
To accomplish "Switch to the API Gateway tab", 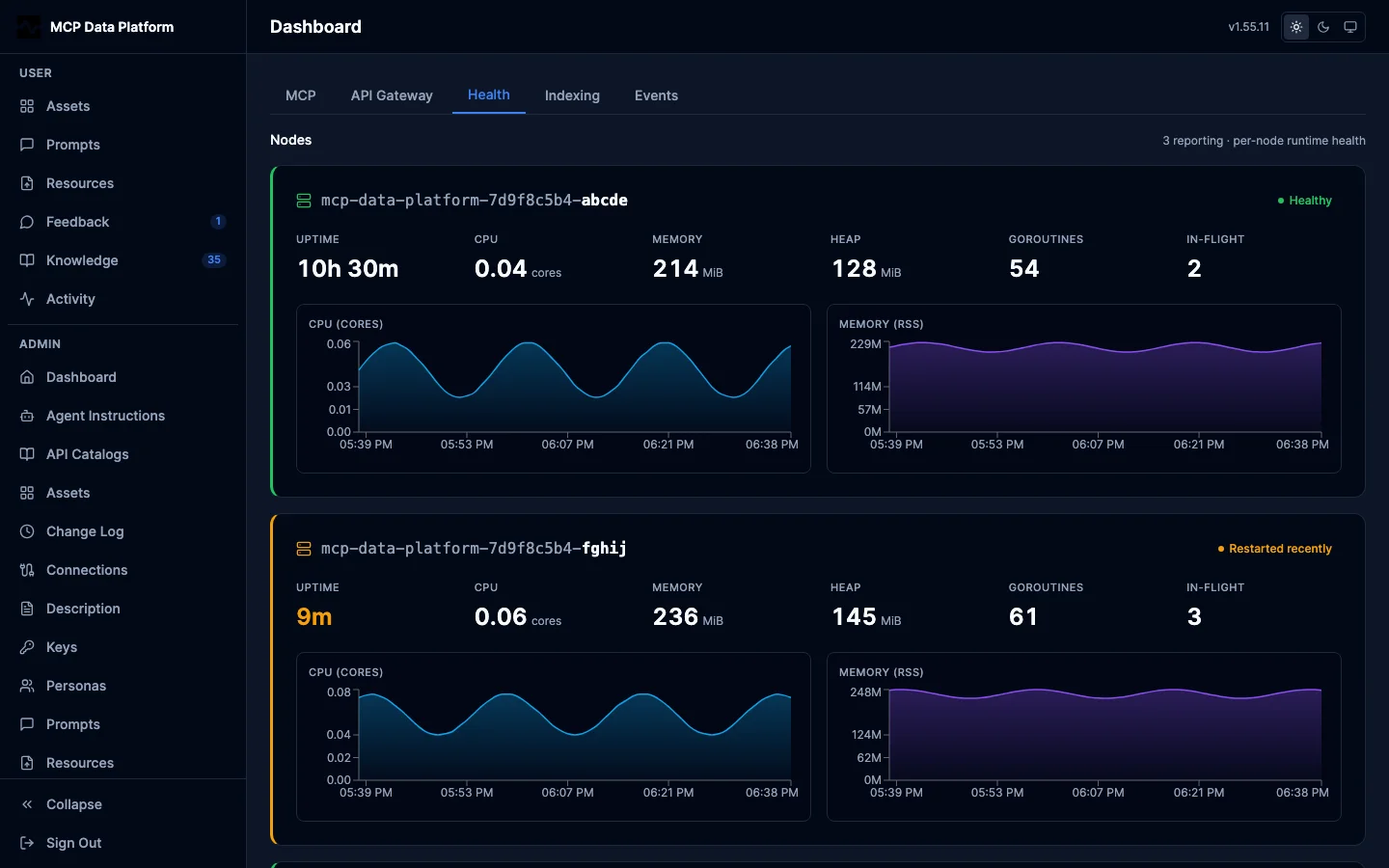I will click(x=392, y=95).
